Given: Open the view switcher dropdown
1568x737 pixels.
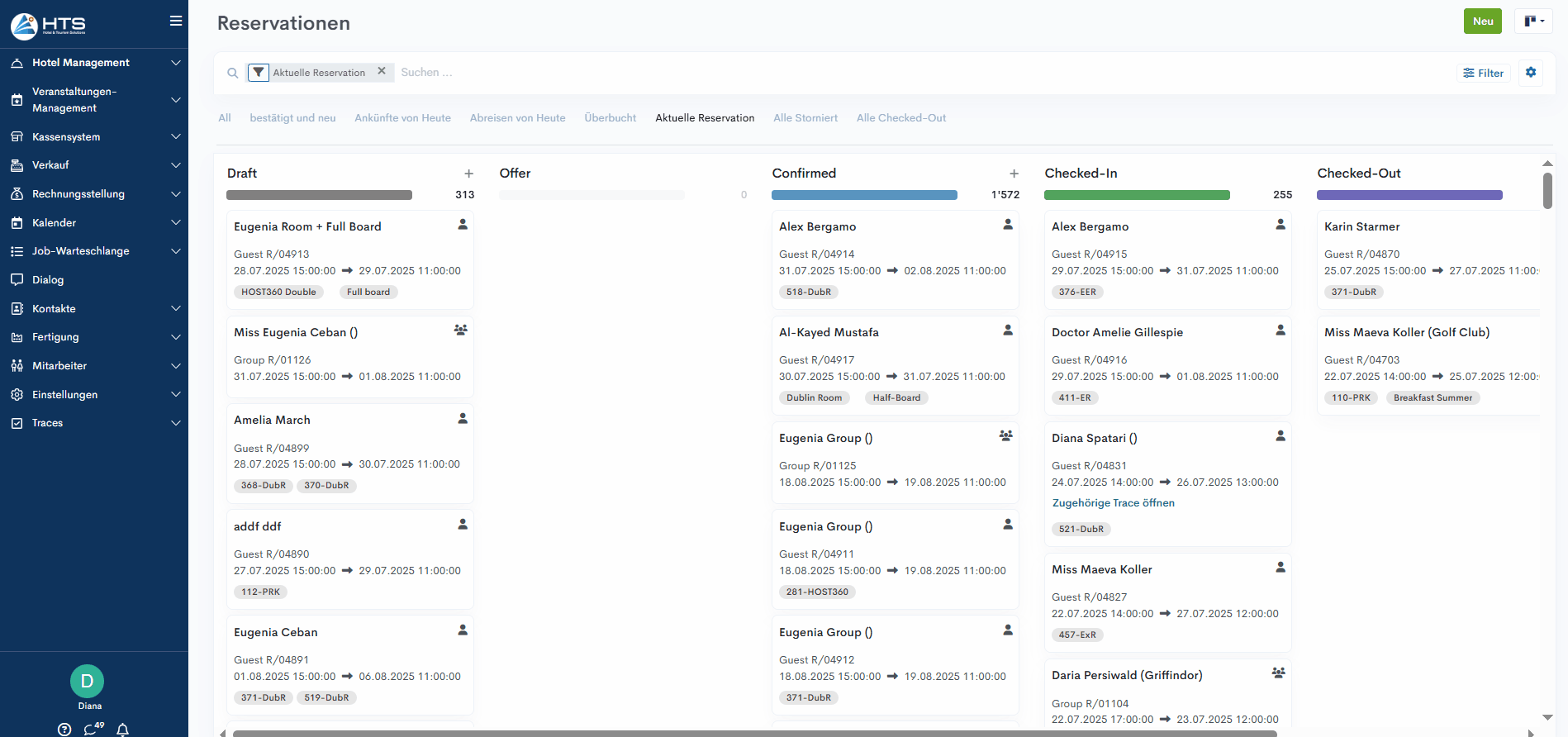Looking at the screenshot, I should (1533, 21).
